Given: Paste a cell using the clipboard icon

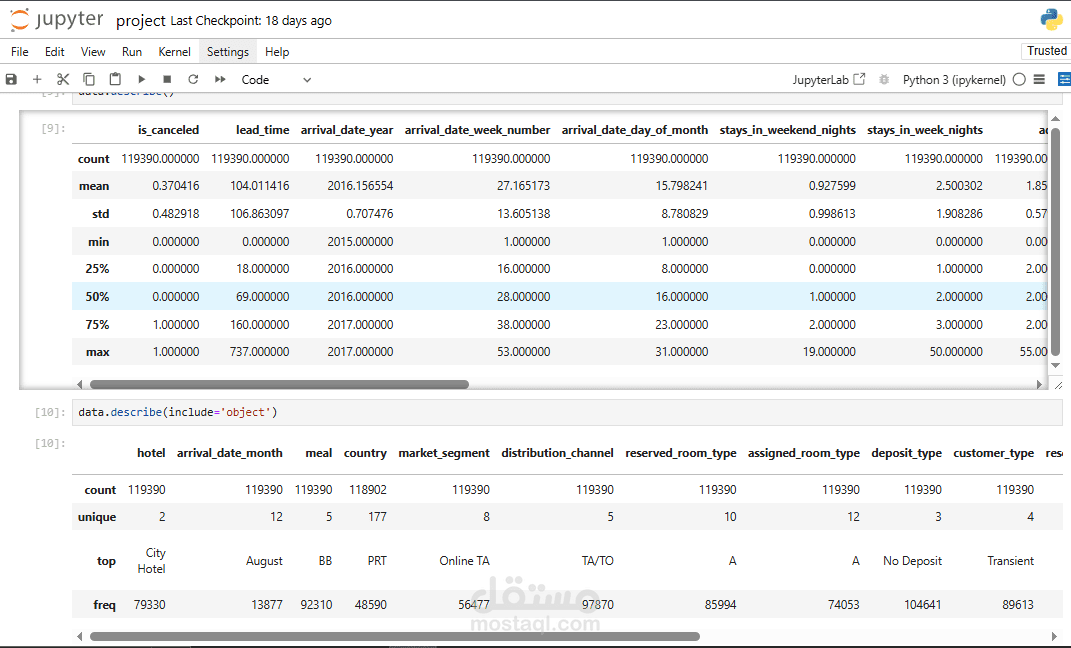Looking at the screenshot, I should point(115,79).
